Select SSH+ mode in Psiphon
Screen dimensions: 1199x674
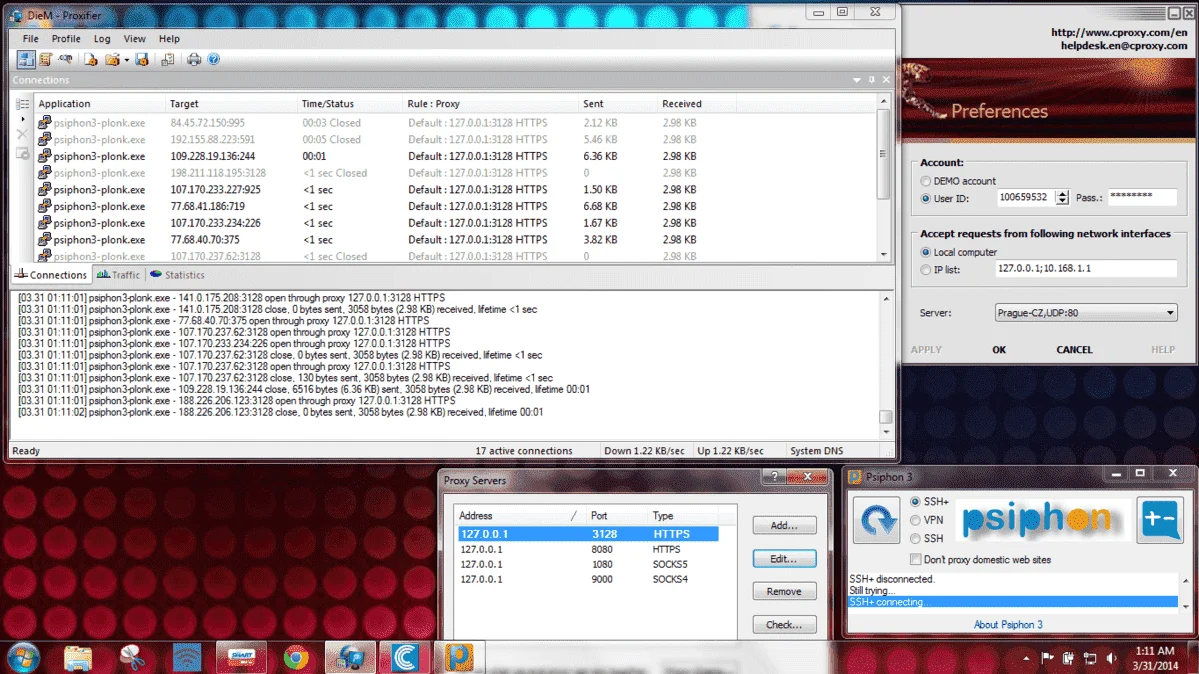pyautogui.click(x=915, y=502)
